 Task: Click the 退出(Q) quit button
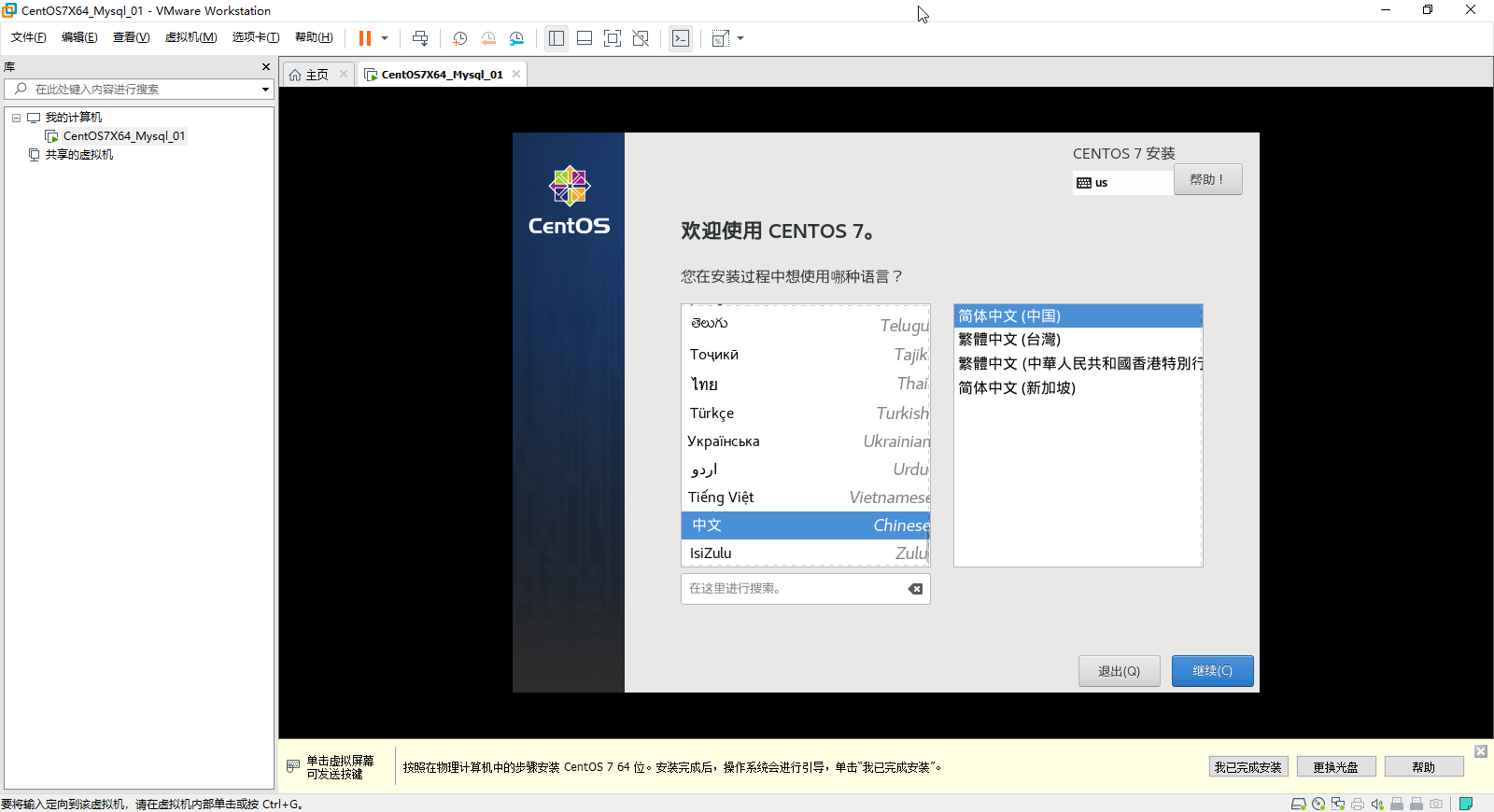[1120, 671]
